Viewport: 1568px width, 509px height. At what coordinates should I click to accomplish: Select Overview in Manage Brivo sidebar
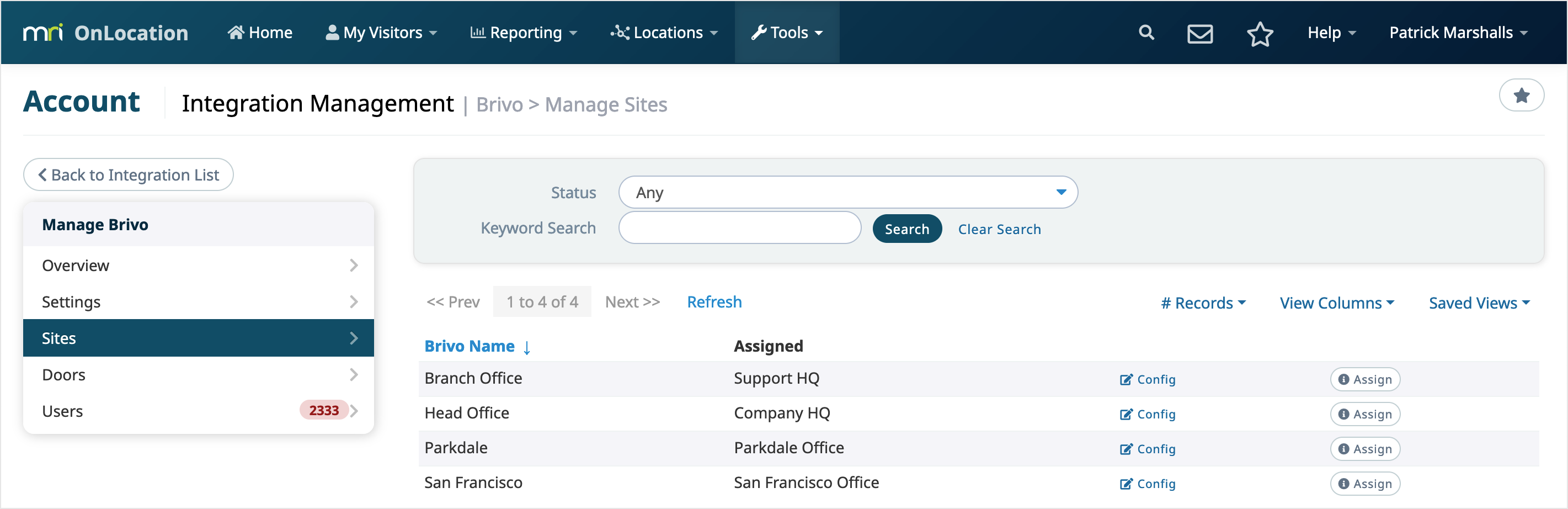[199, 265]
